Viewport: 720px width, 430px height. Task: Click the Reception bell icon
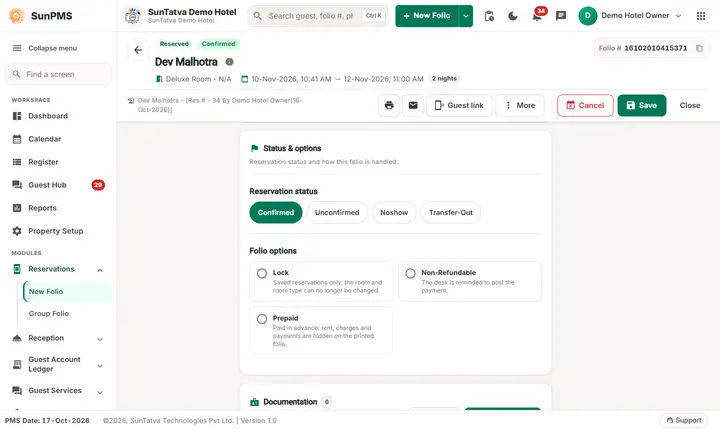pos(17,338)
